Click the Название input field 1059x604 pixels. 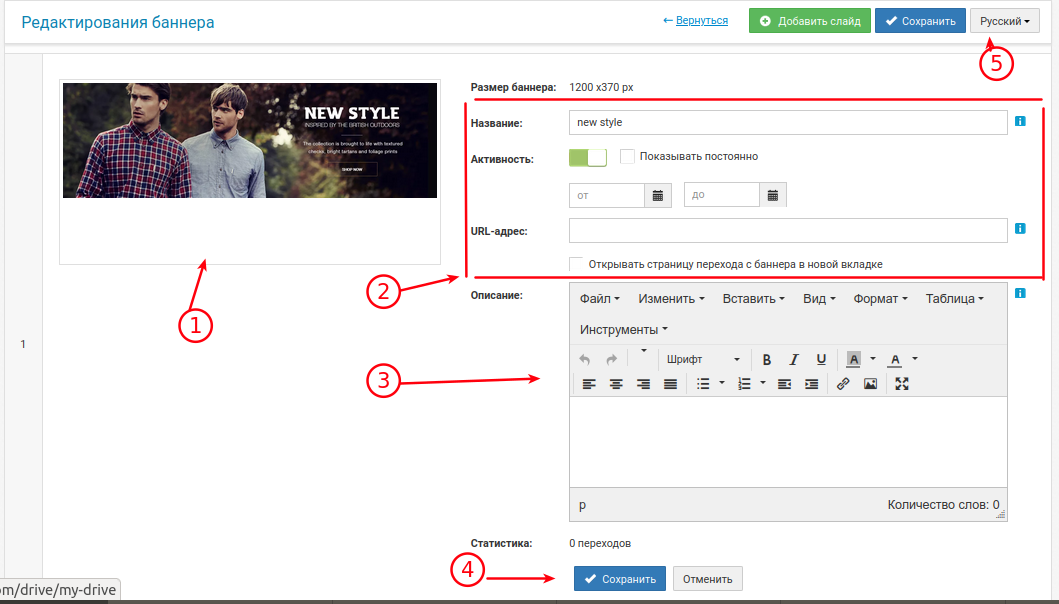coord(788,122)
